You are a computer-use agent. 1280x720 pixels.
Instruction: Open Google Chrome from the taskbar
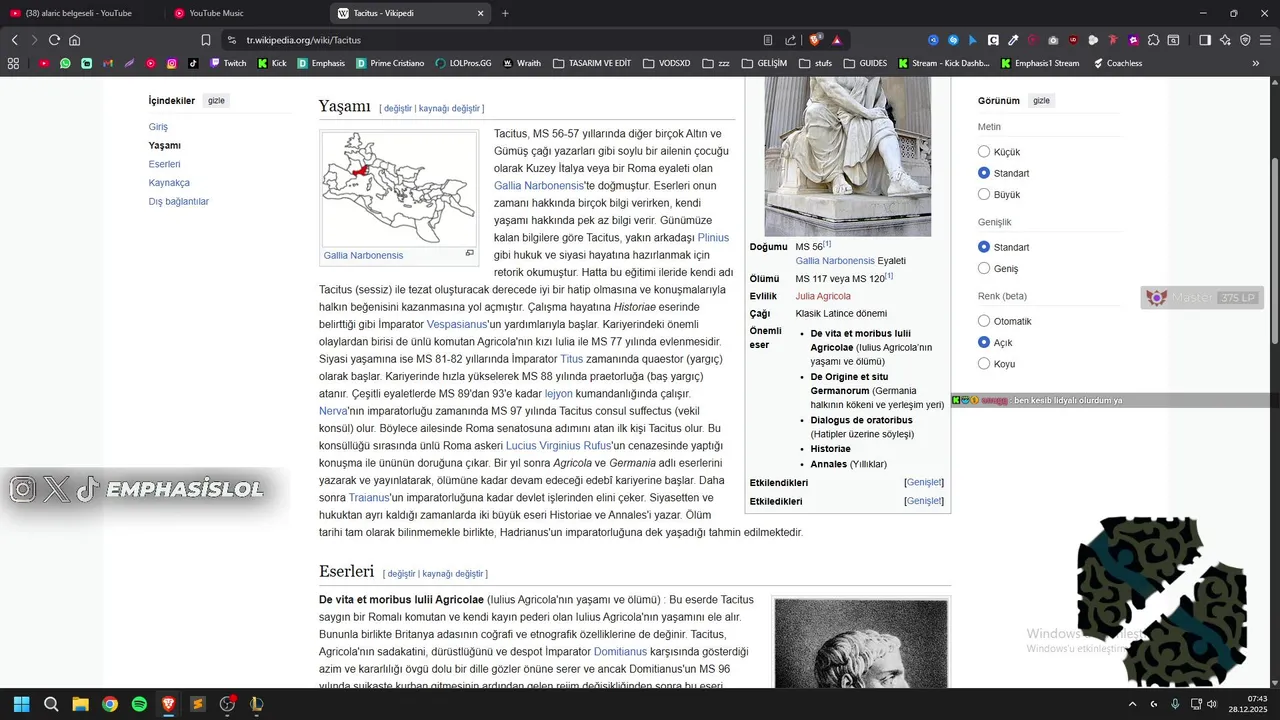tap(110, 704)
